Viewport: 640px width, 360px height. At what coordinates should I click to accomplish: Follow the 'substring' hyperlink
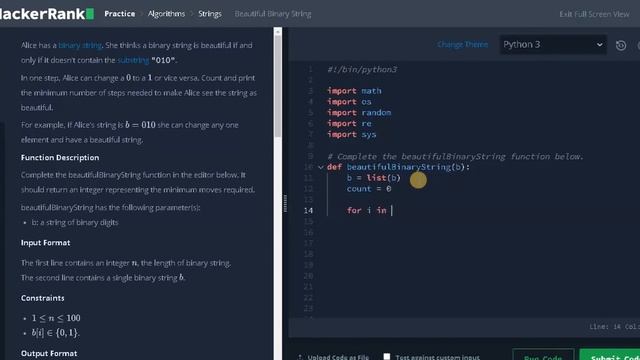[x=133, y=60]
